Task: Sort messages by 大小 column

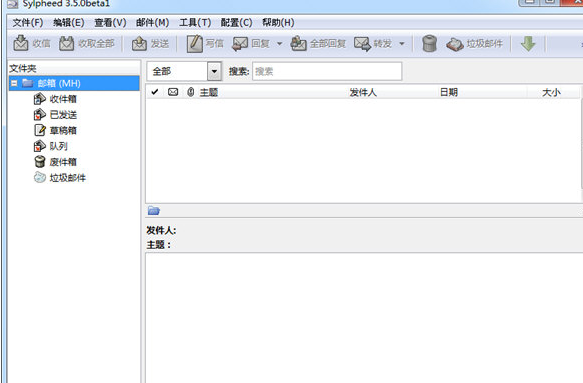Action: pos(551,92)
